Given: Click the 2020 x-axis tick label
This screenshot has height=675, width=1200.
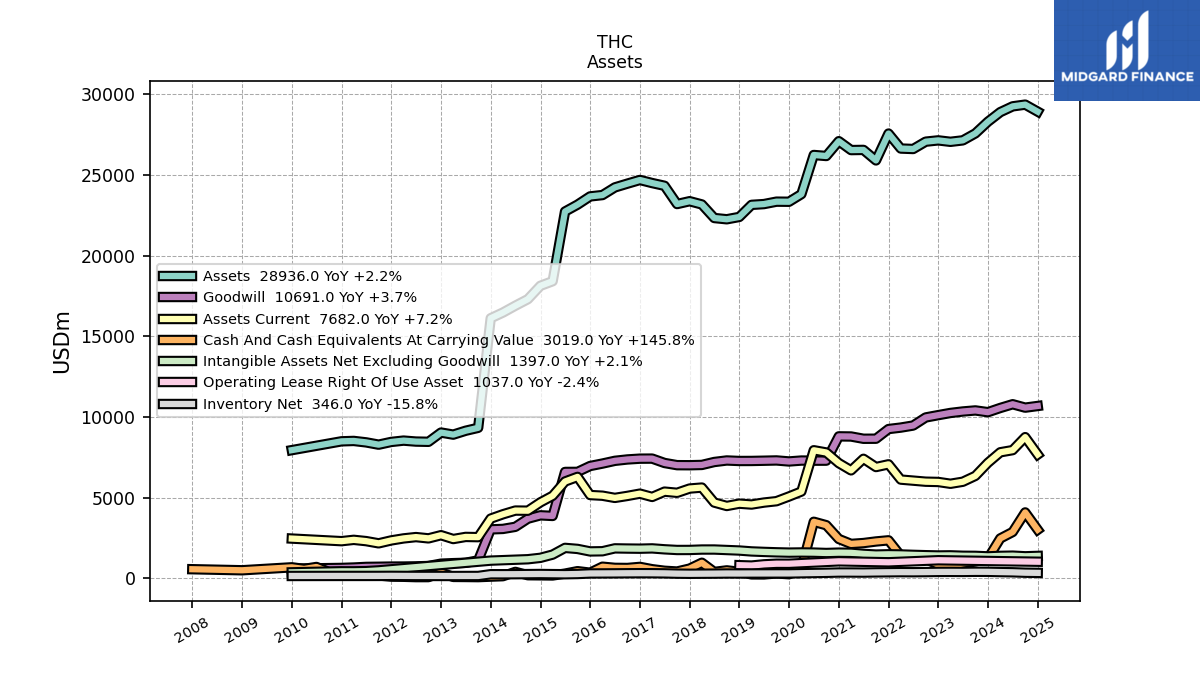Looking at the screenshot, I should click(x=788, y=629).
